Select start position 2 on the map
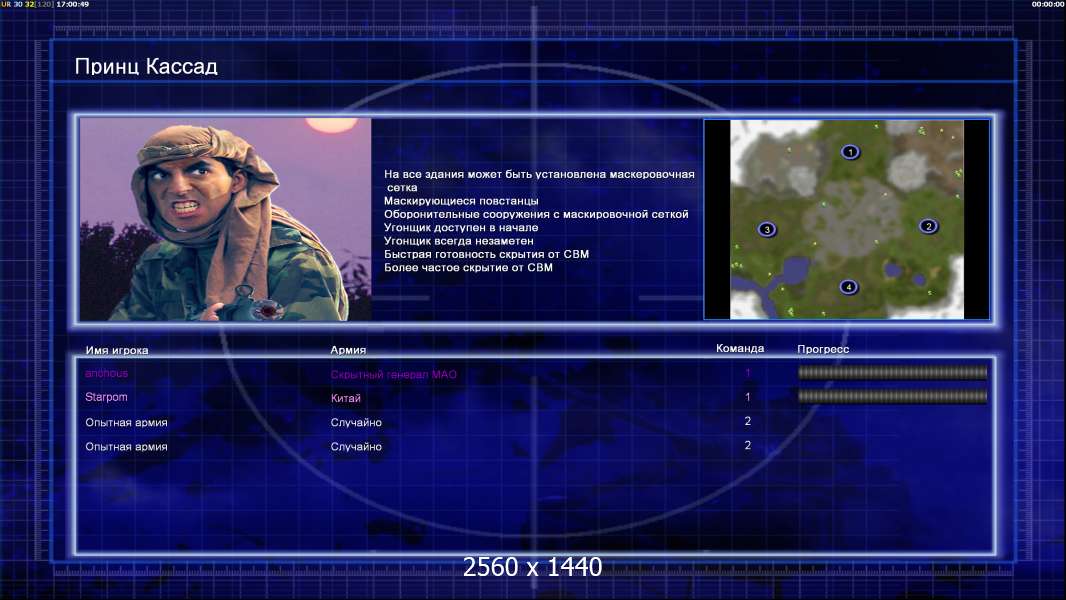1066x600 pixels. click(x=929, y=226)
